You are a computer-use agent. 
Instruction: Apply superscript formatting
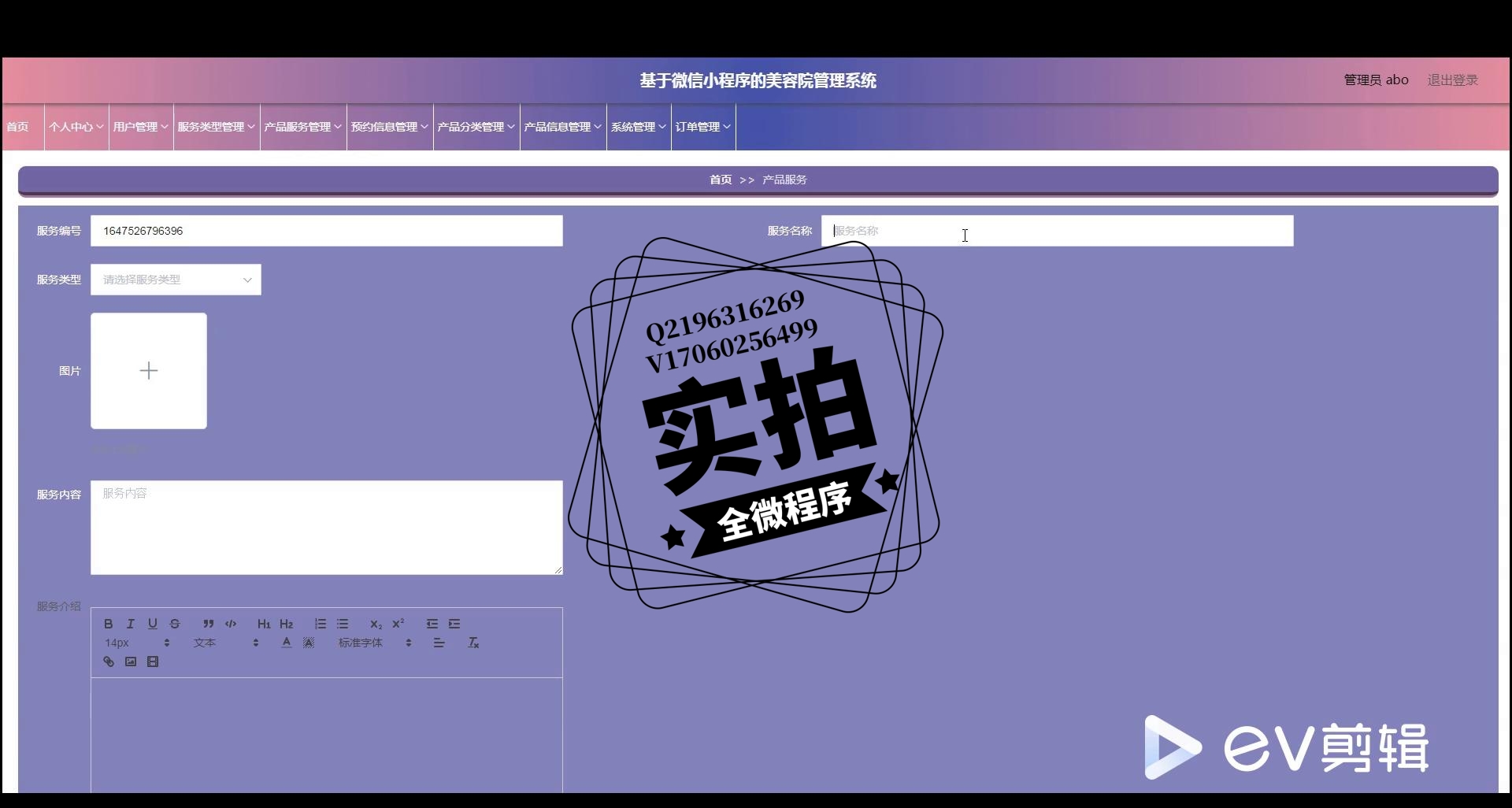398,624
